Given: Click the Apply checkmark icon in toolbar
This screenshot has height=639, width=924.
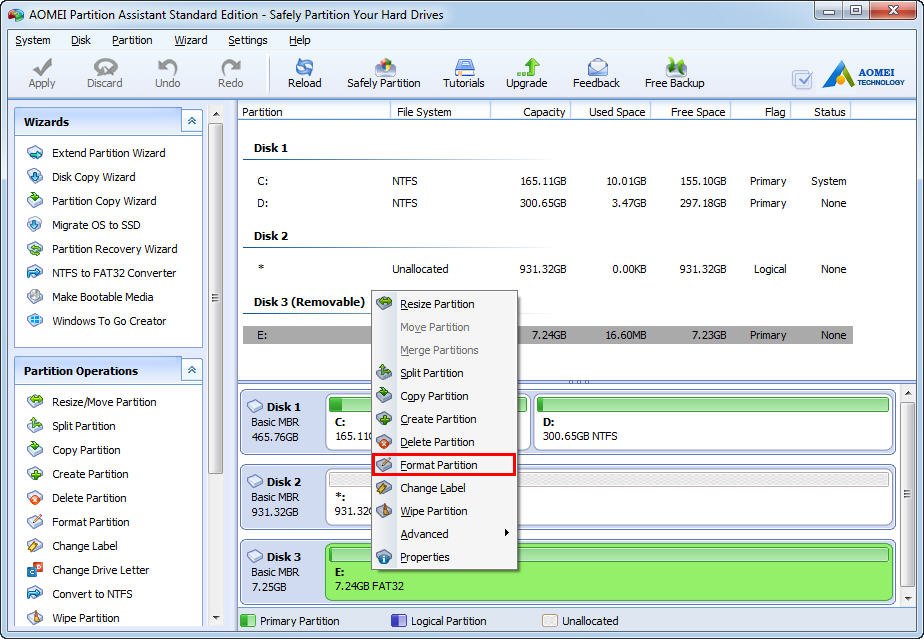Looking at the screenshot, I should [x=42, y=67].
